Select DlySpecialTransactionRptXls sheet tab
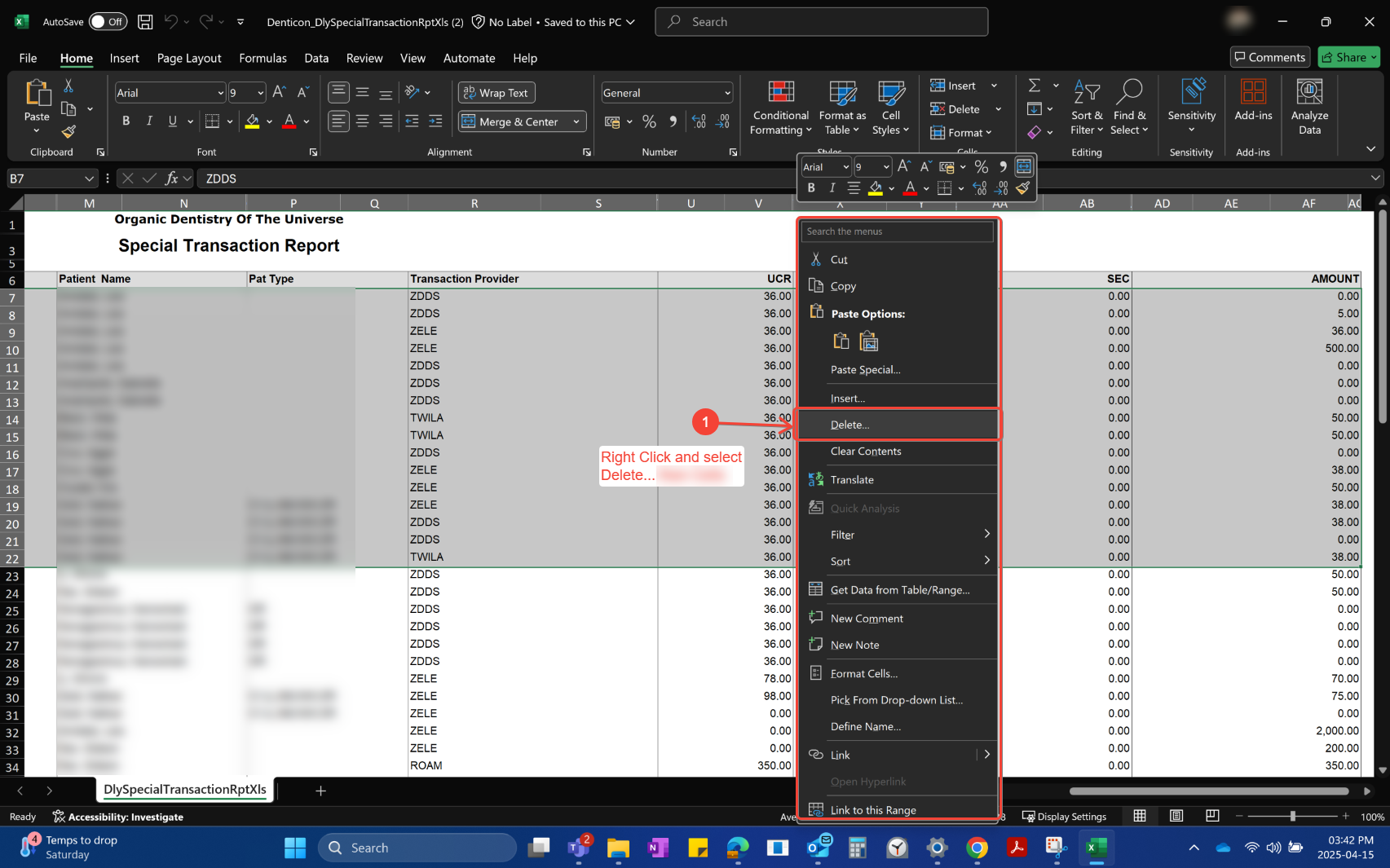 click(185, 790)
